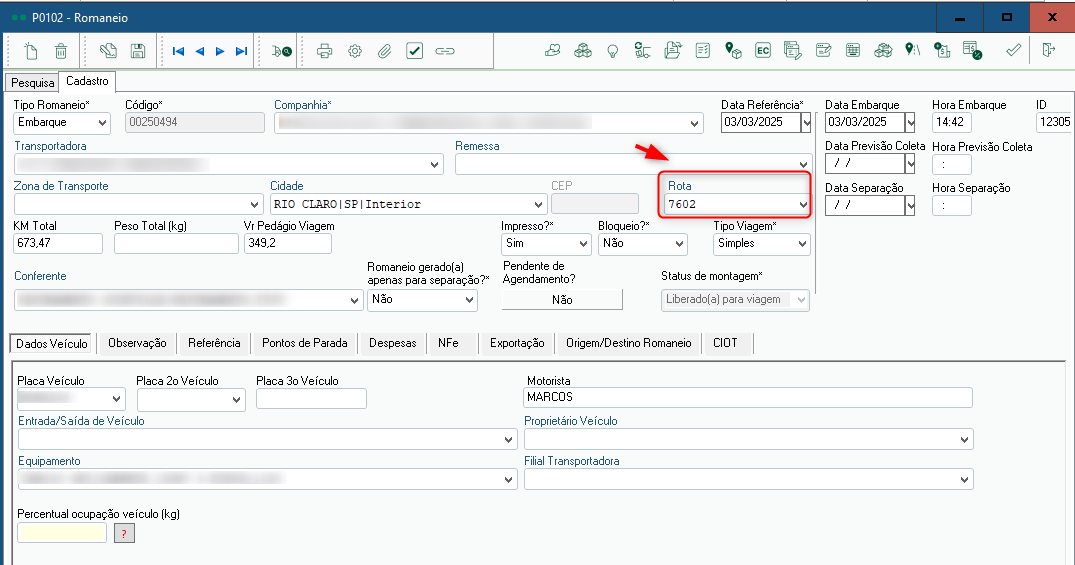Click the EC toolbar icon

(x=763, y=50)
